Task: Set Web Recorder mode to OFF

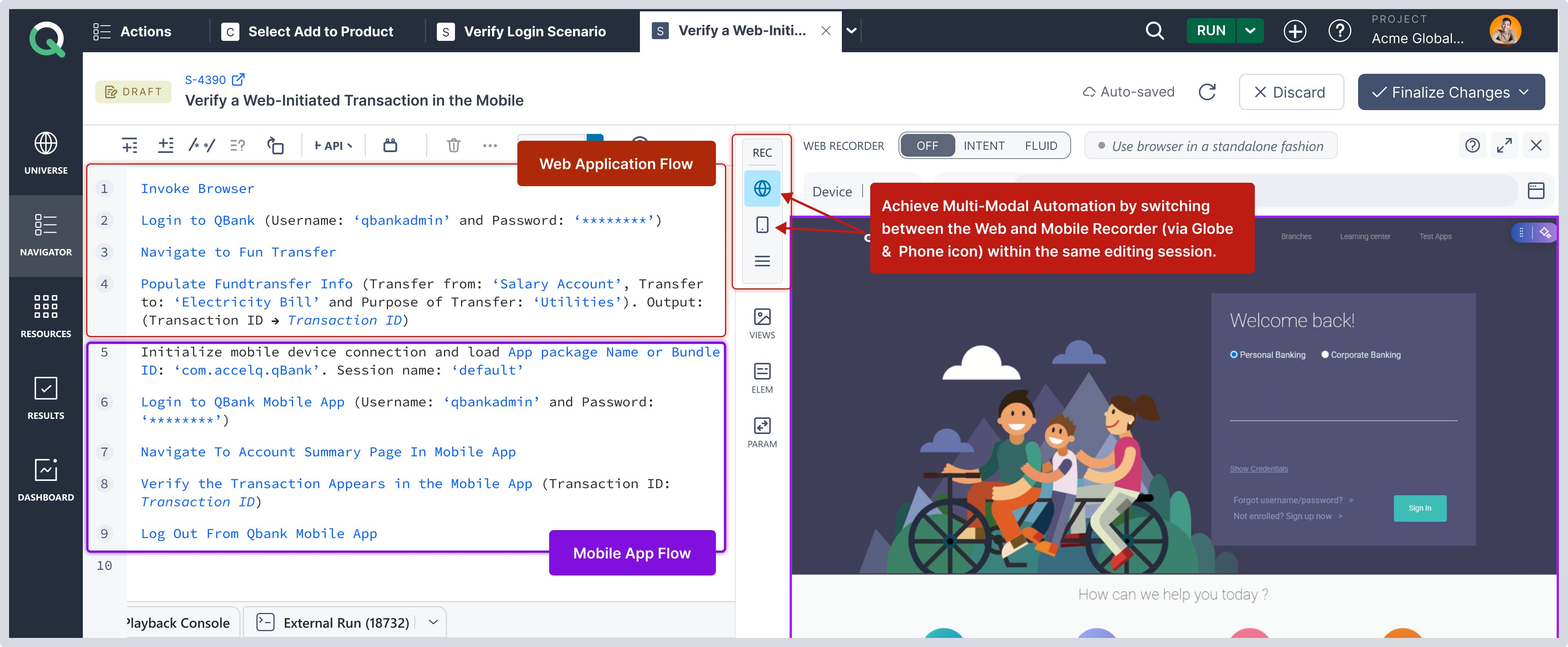Action: coord(927,146)
